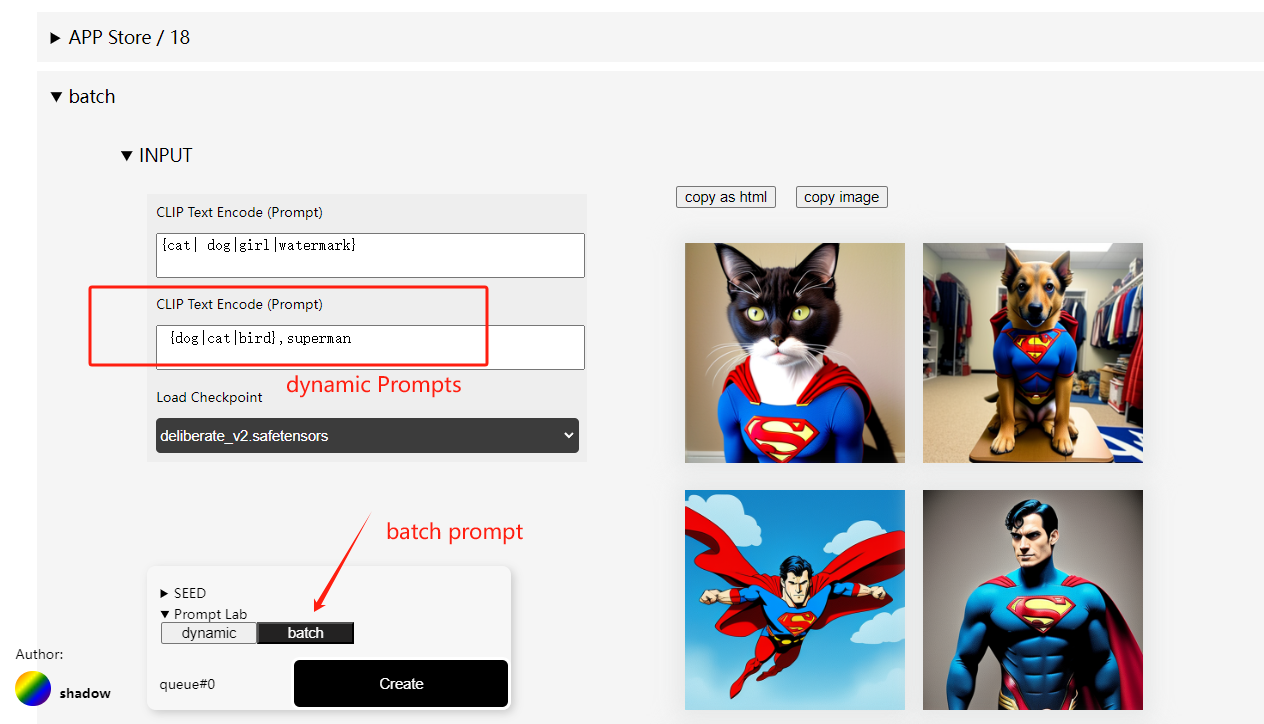Click the copy image button

coord(842,197)
